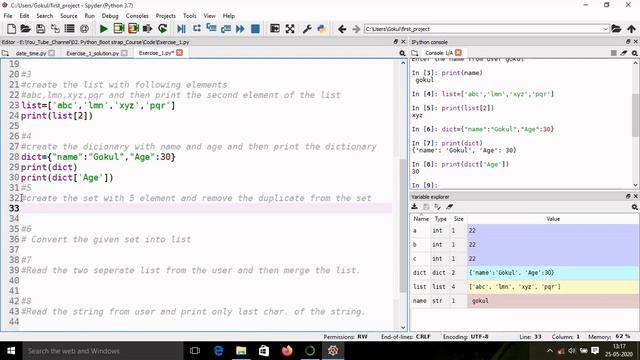Click the New file icon
The height and width of the screenshot is (360, 640).
pos(11,29)
